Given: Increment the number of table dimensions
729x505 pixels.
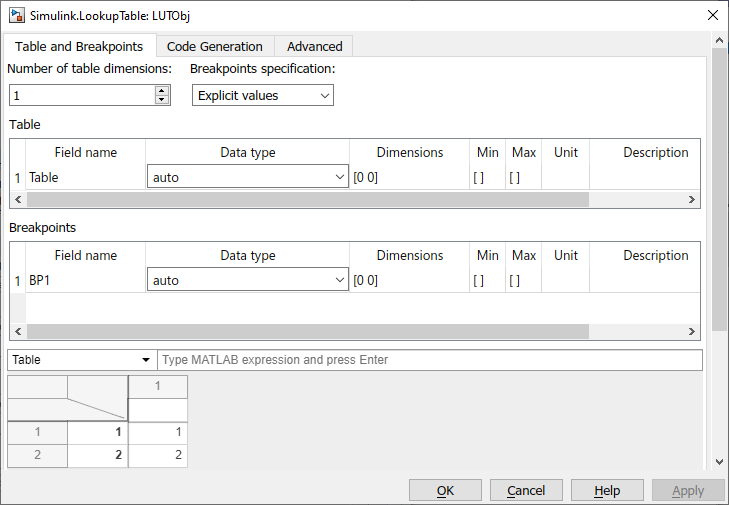Looking at the screenshot, I should tap(162, 90).
